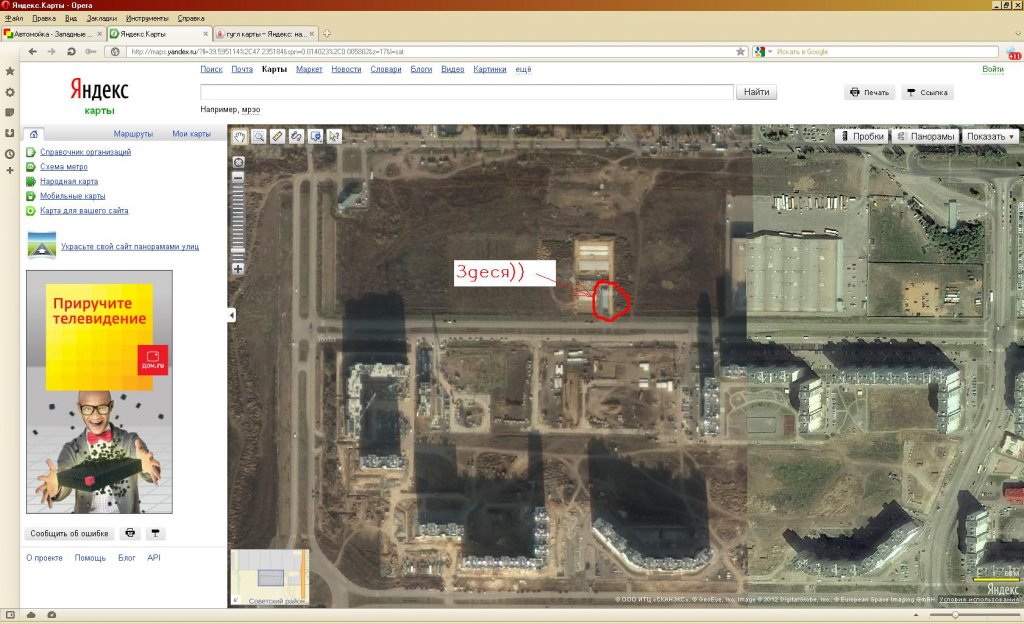This screenshot has height=624, width=1024.
Task: Toggle the Пробки traffic layer
Action: coord(861,136)
